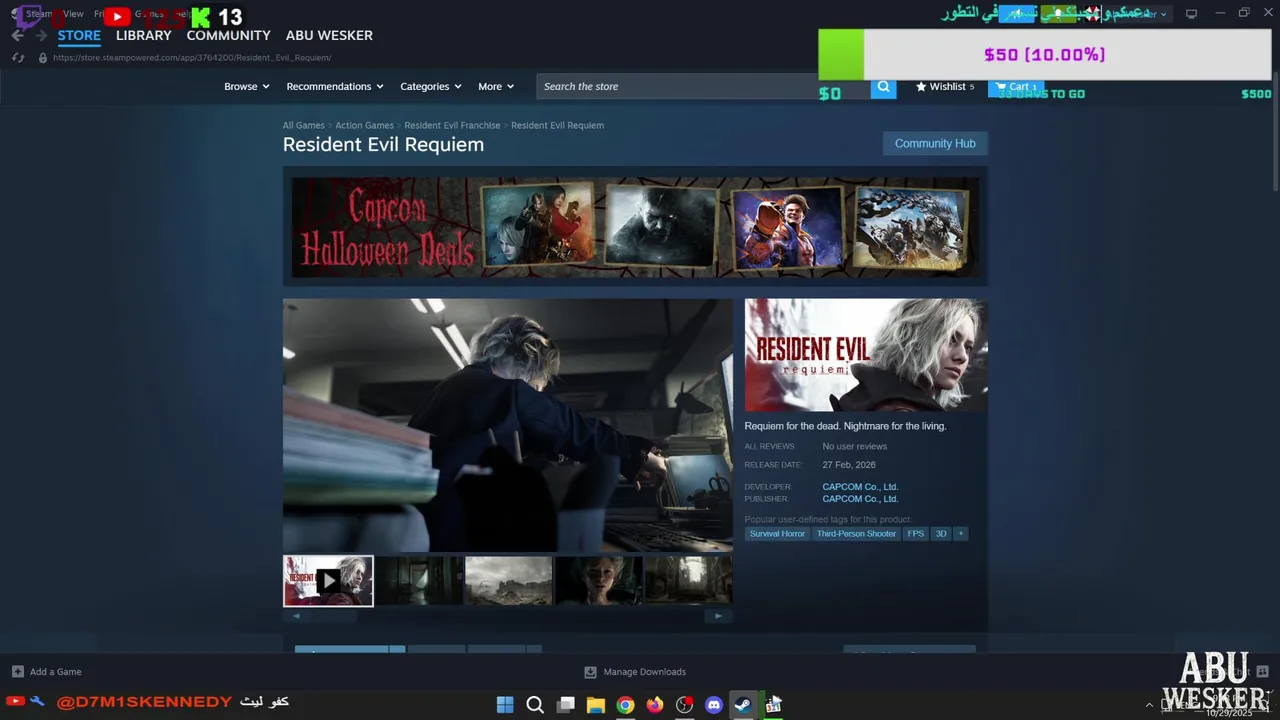This screenshot has width=1280, height=720.
Task: Expand the Browse dropdown
Action: pos(247,87)
